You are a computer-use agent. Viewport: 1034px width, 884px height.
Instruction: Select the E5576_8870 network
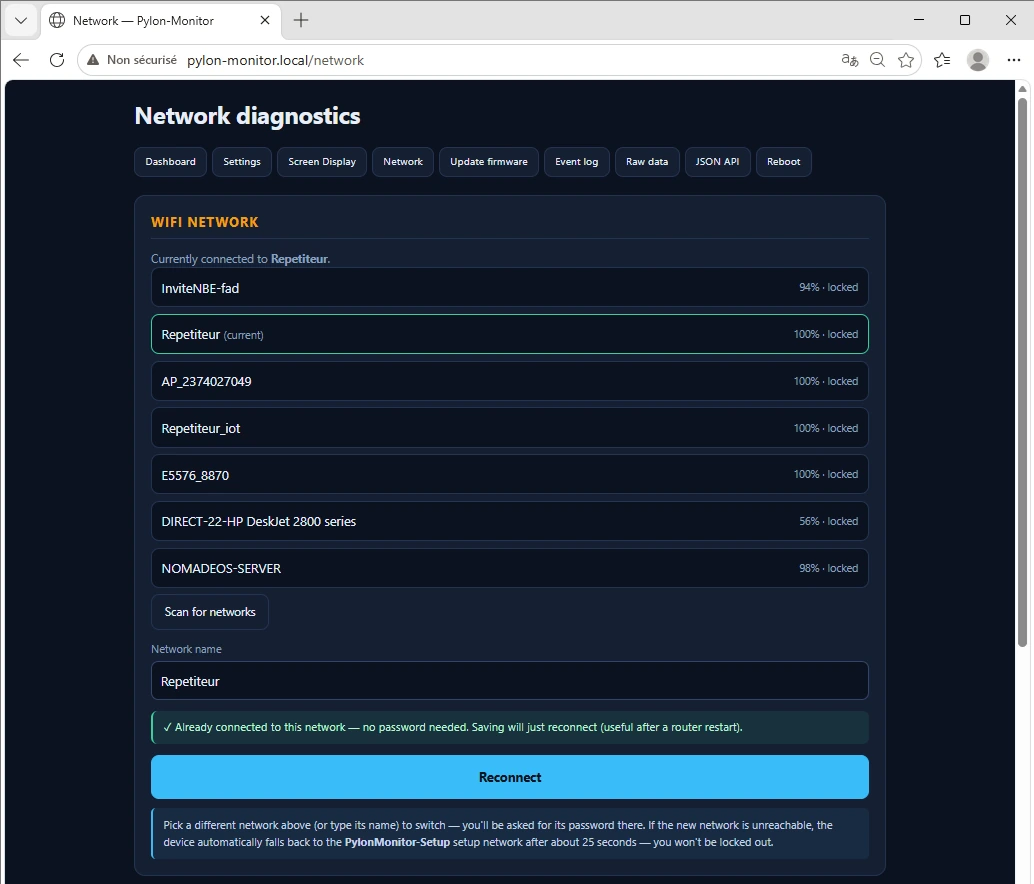[510, 475]
